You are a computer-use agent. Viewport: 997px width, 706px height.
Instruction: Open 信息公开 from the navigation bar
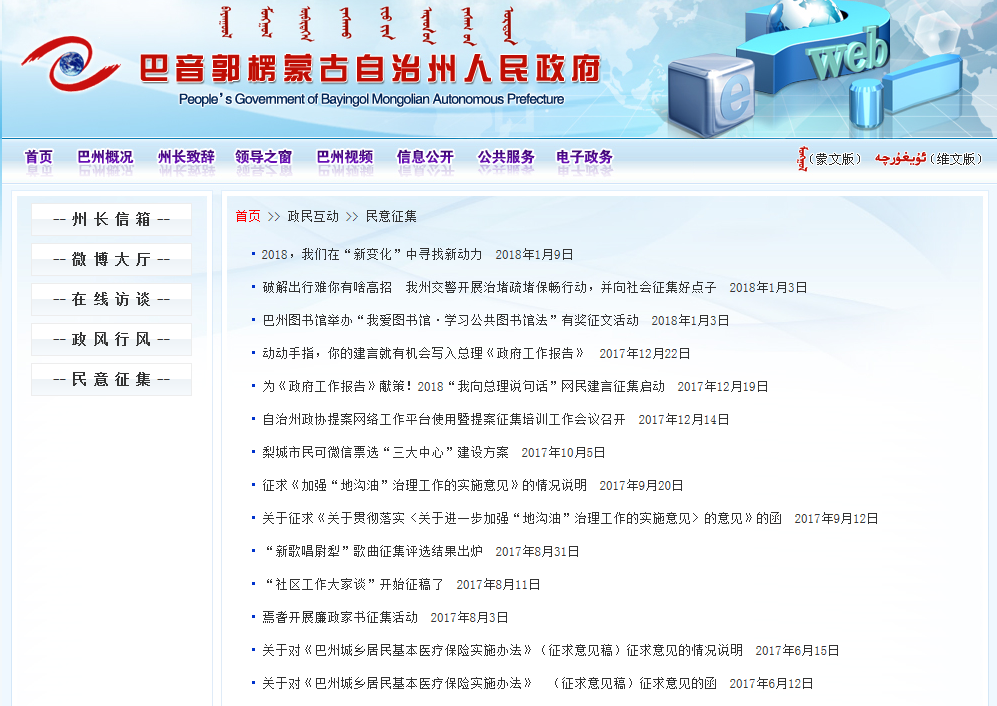tap(425, 157)
